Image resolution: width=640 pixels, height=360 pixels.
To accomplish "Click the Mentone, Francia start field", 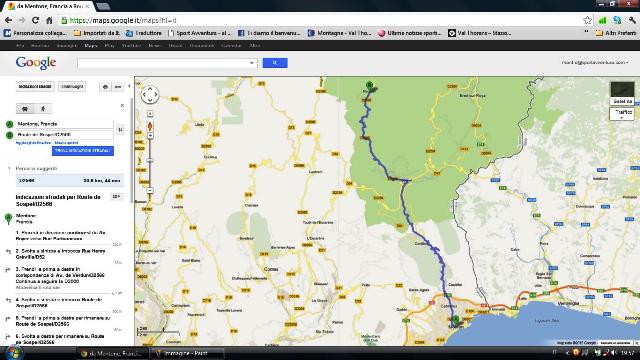I will 64,124.
